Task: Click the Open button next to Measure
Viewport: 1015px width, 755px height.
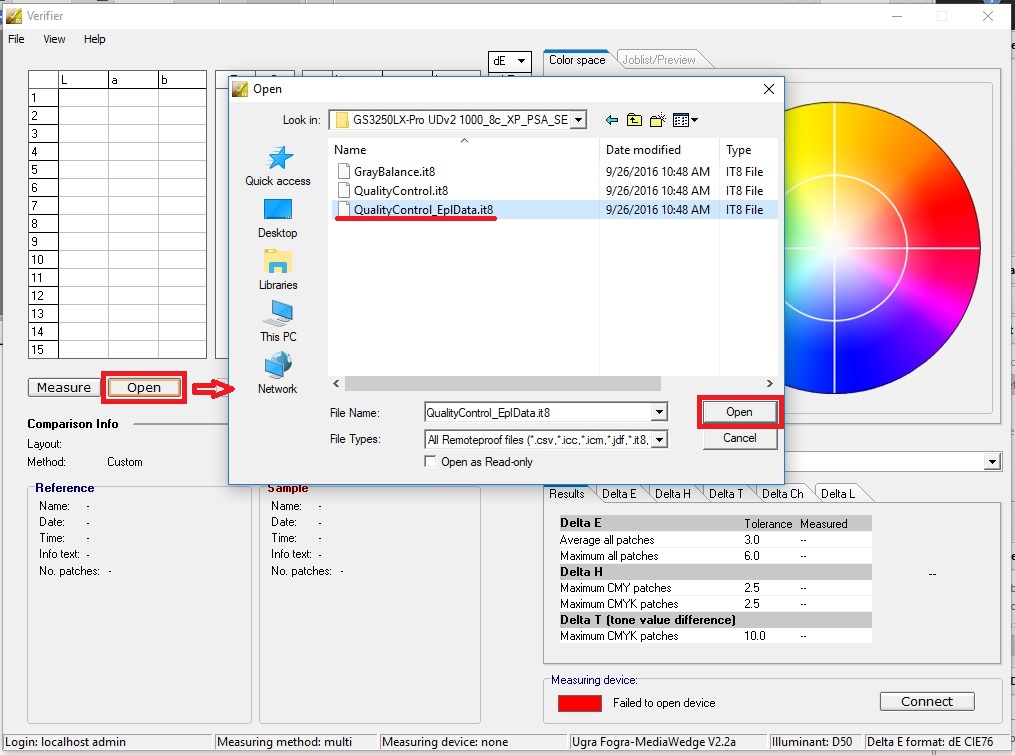Action: coord(144,387)
